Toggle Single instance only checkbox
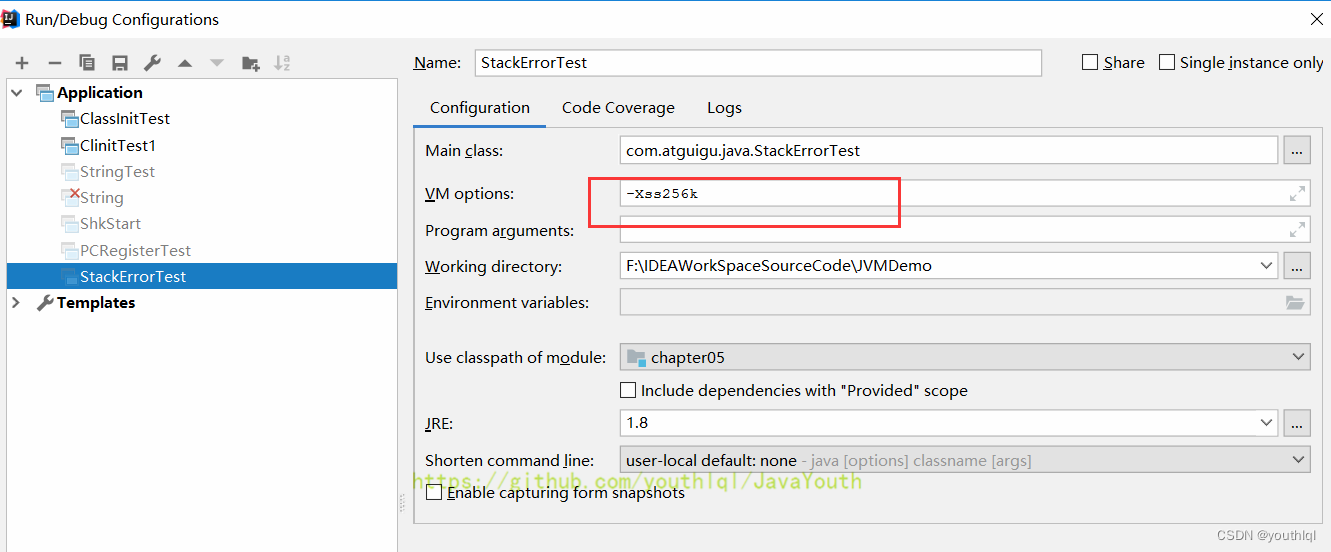Image resolution: width=1331 pixels, height=552 pixels. click(1167, 62)
